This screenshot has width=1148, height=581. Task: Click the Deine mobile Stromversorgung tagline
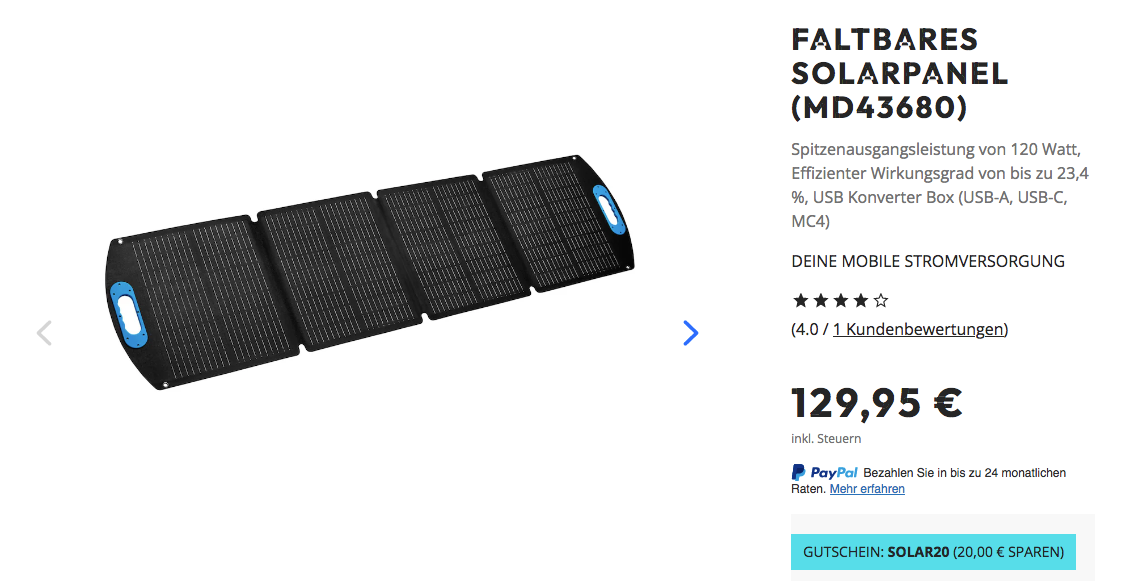[928, 261]
